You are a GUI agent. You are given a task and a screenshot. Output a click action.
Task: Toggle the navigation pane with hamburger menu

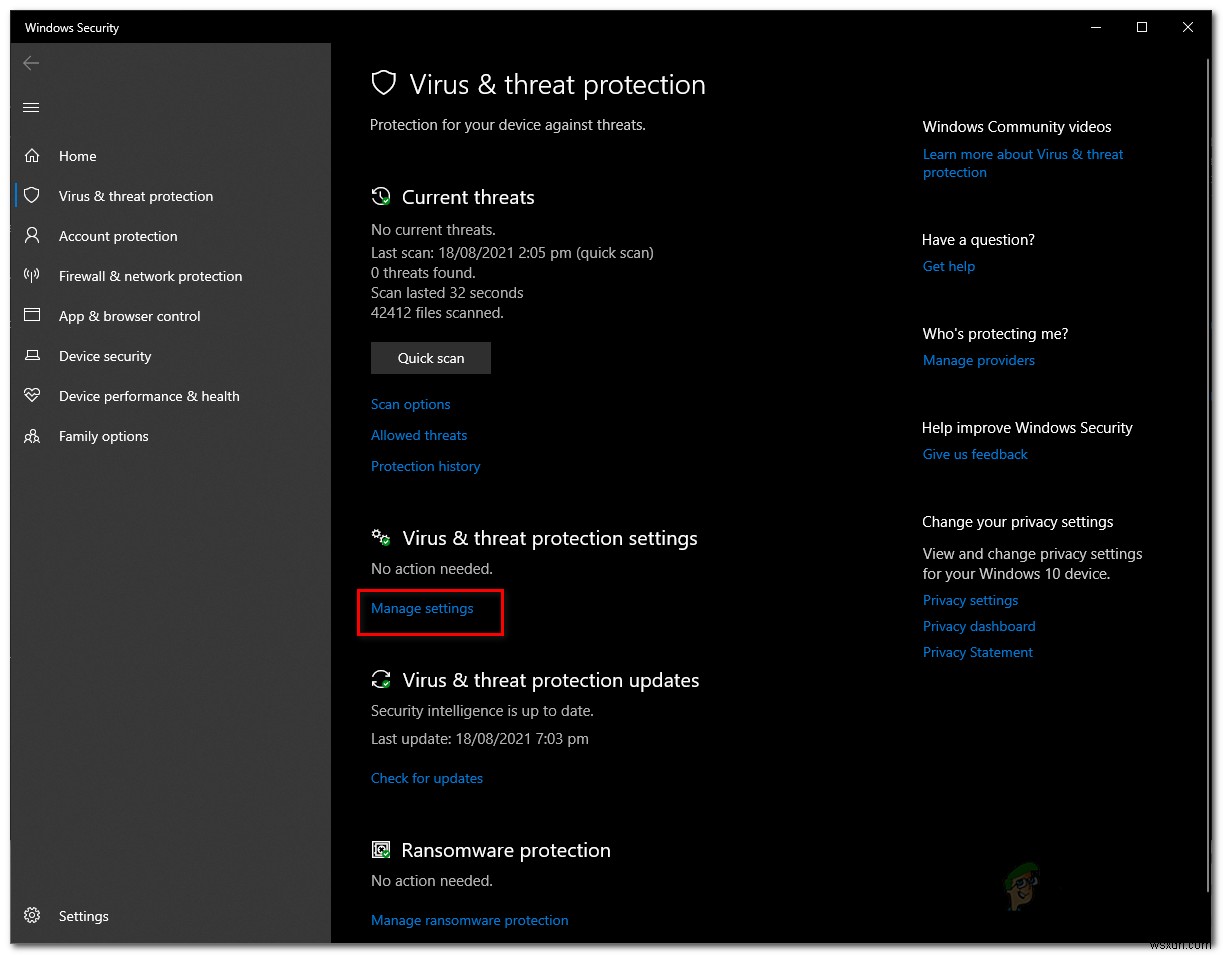tap(31, 107)
